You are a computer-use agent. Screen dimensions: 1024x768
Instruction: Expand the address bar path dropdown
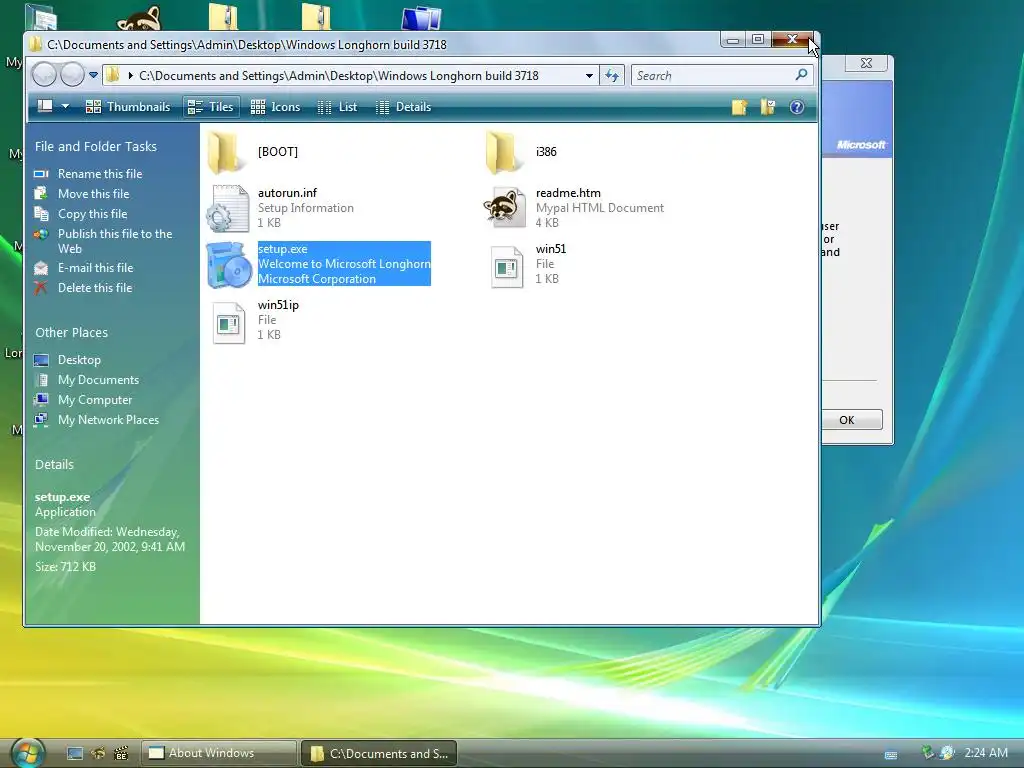tap(589, 76)
